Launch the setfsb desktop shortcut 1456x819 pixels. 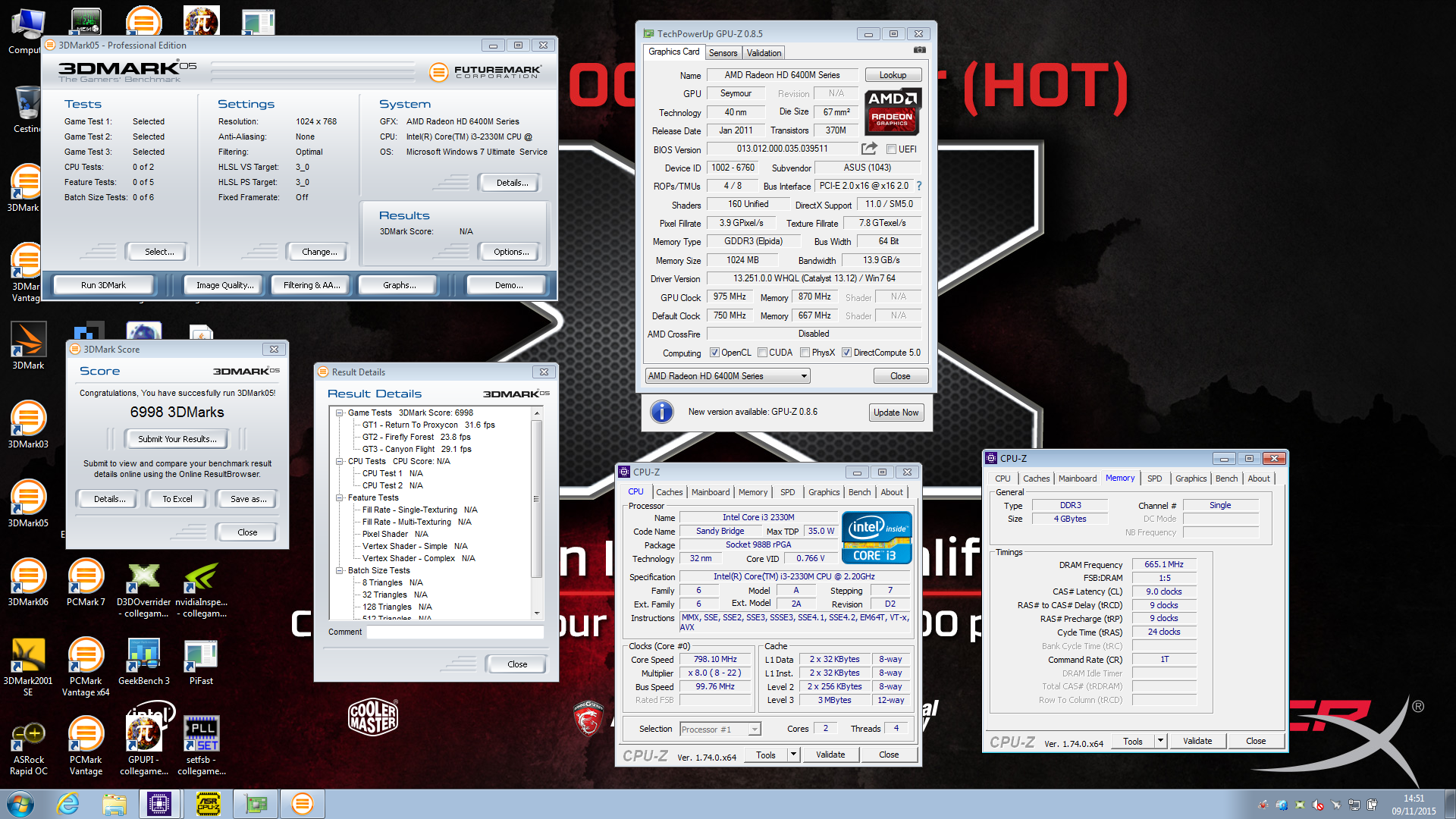point(201,747)
